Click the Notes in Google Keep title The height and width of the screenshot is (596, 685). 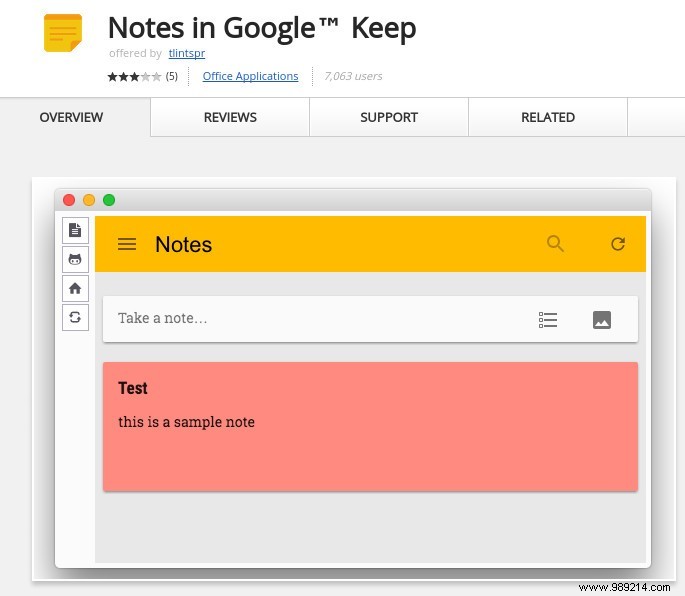click(262, 28)
